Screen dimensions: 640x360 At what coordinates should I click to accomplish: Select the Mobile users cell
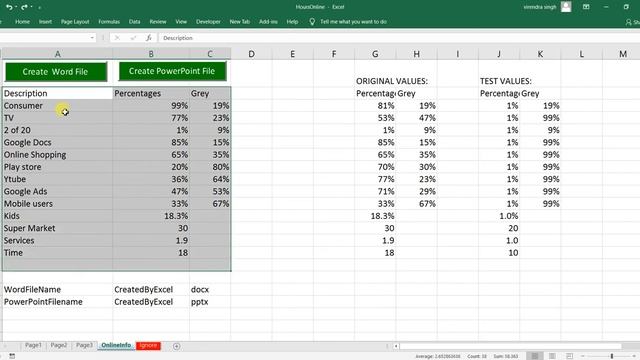(x=58, y=204)
